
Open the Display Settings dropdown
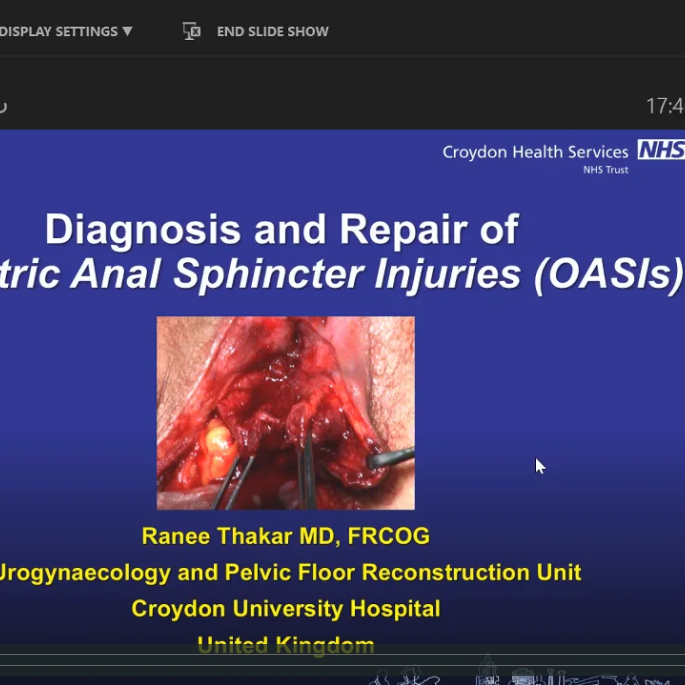[58, 31]
